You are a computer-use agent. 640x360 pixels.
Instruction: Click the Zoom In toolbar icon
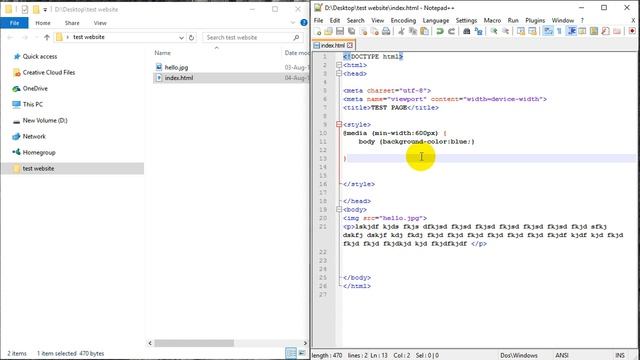[494, 31]
